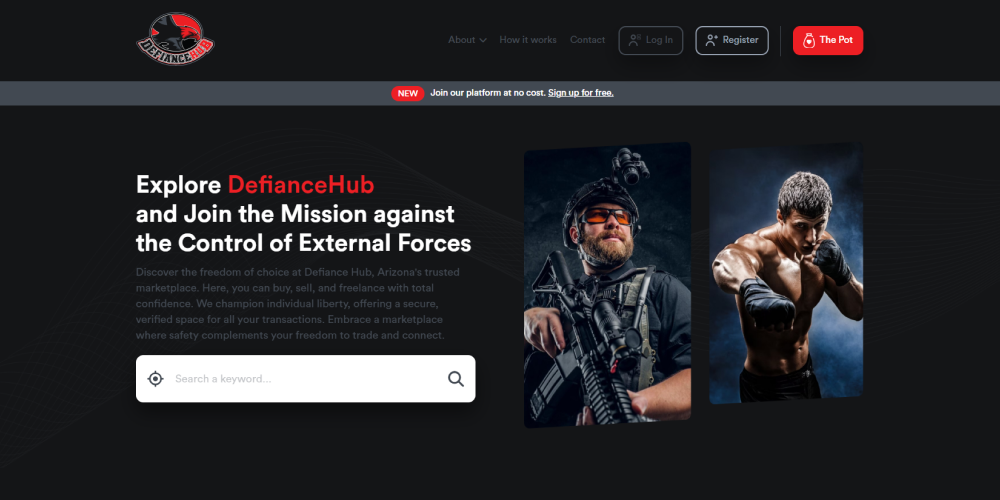Image resolution: width=1000 pixels, height=500 pixels.
Task: Click the Join our platform announcement text
Action: [x=488, y=93]
